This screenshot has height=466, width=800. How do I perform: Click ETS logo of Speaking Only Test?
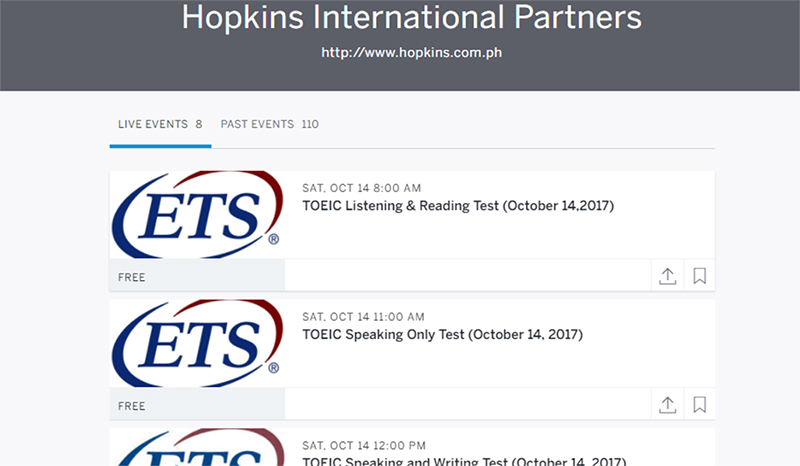coord(197,344)
